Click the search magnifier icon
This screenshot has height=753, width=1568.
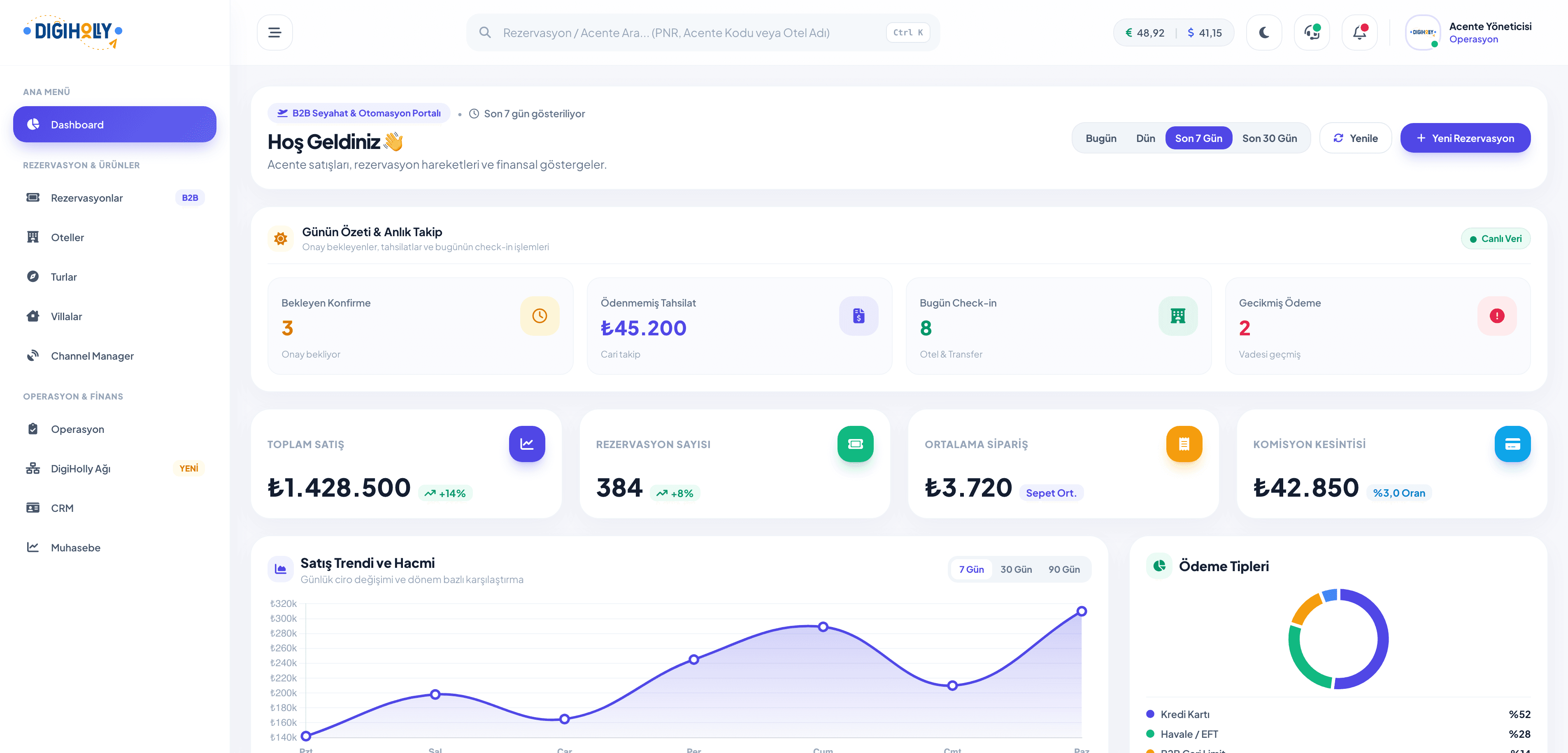tap(485, 32)
